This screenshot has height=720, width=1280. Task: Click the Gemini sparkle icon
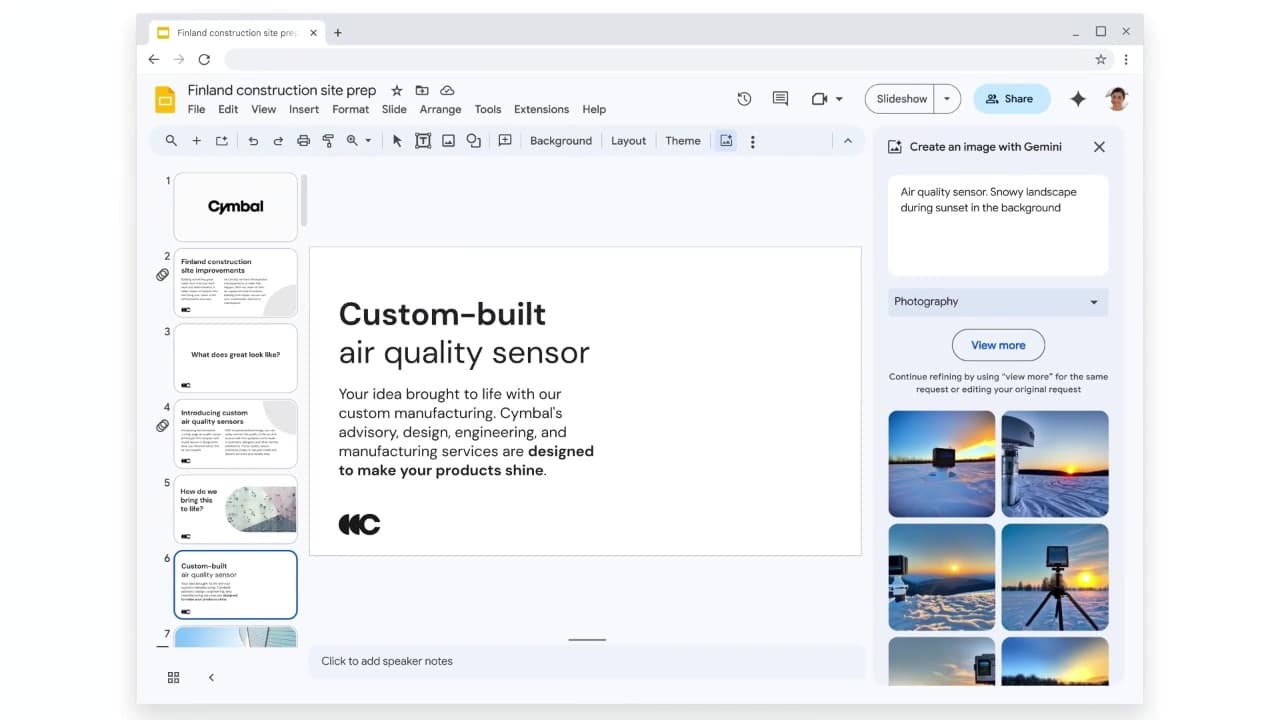pos(1078,99)
